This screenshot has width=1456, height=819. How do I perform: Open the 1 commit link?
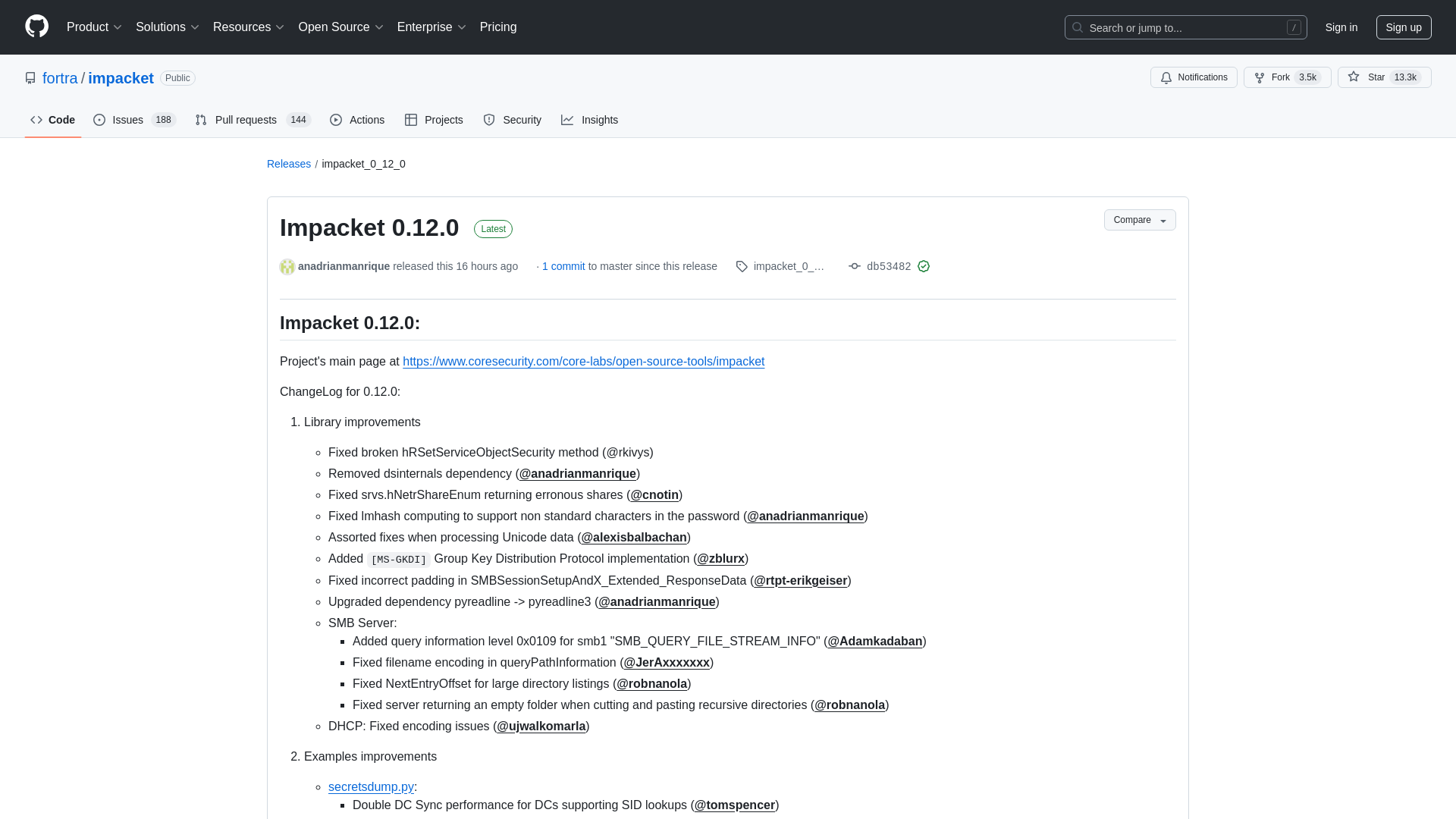pos(563,266)
